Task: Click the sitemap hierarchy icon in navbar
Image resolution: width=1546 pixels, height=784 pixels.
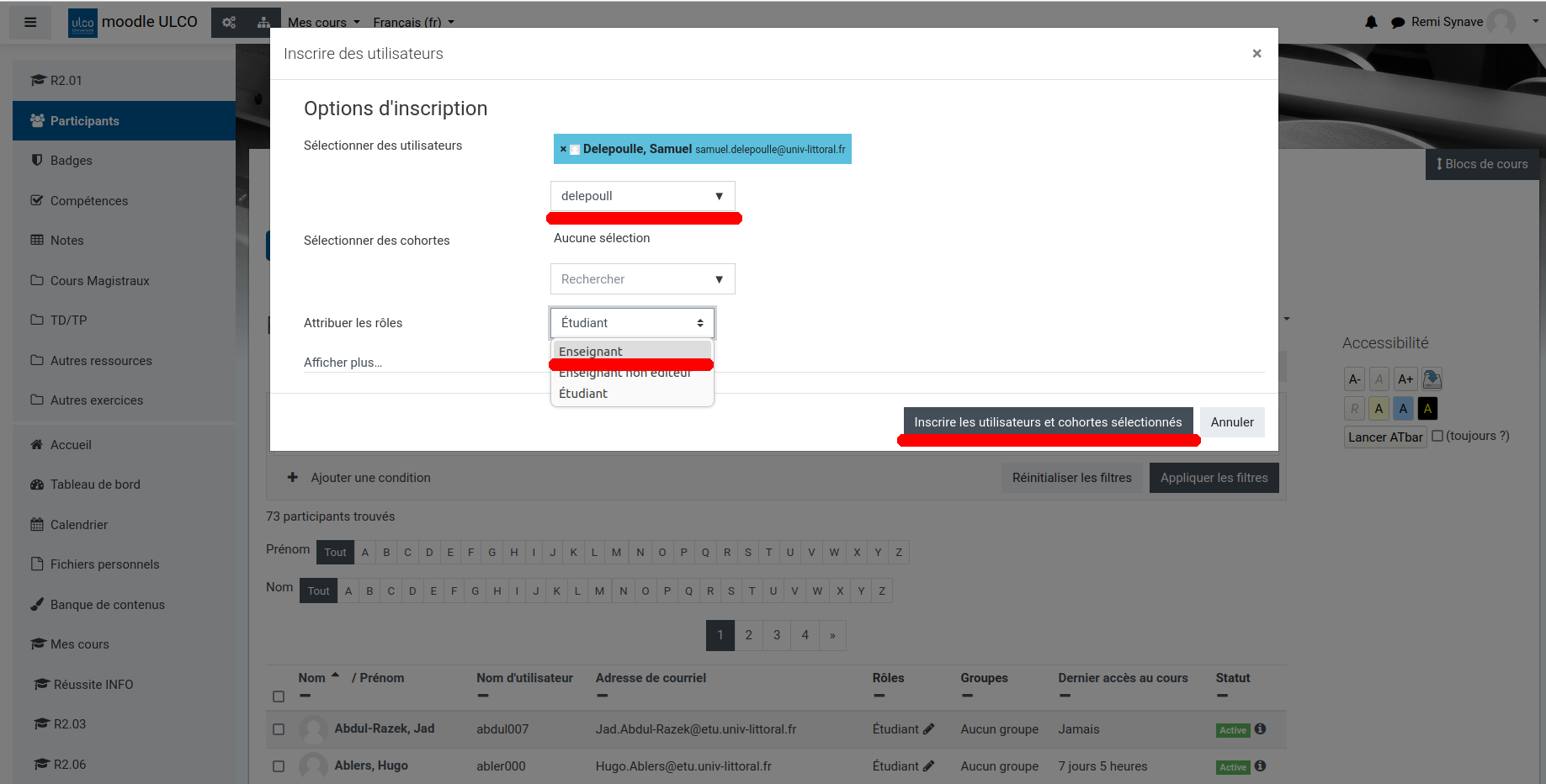Action: (263, 23)
